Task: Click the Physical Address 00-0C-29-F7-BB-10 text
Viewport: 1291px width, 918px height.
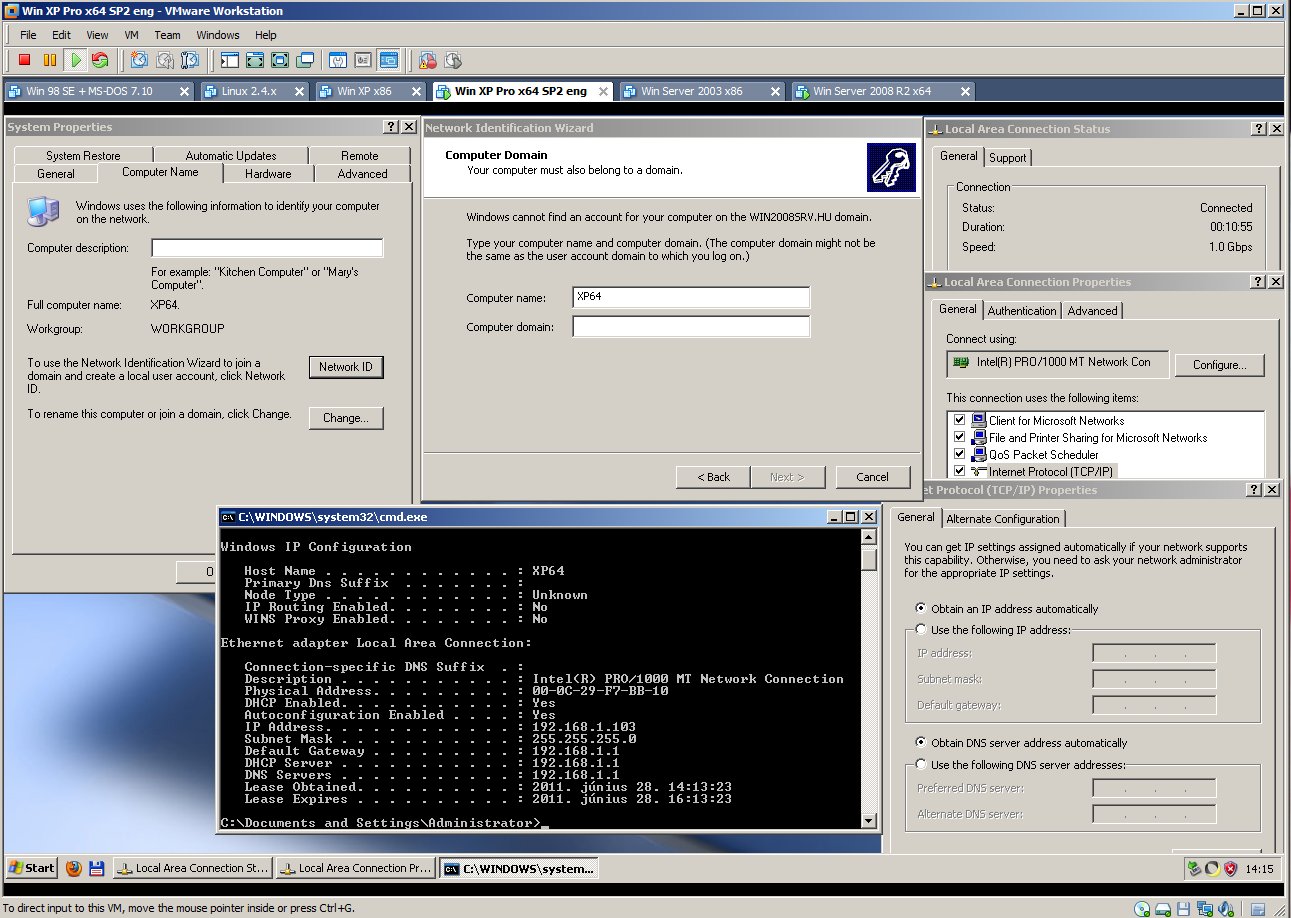Action: [600, 691]
